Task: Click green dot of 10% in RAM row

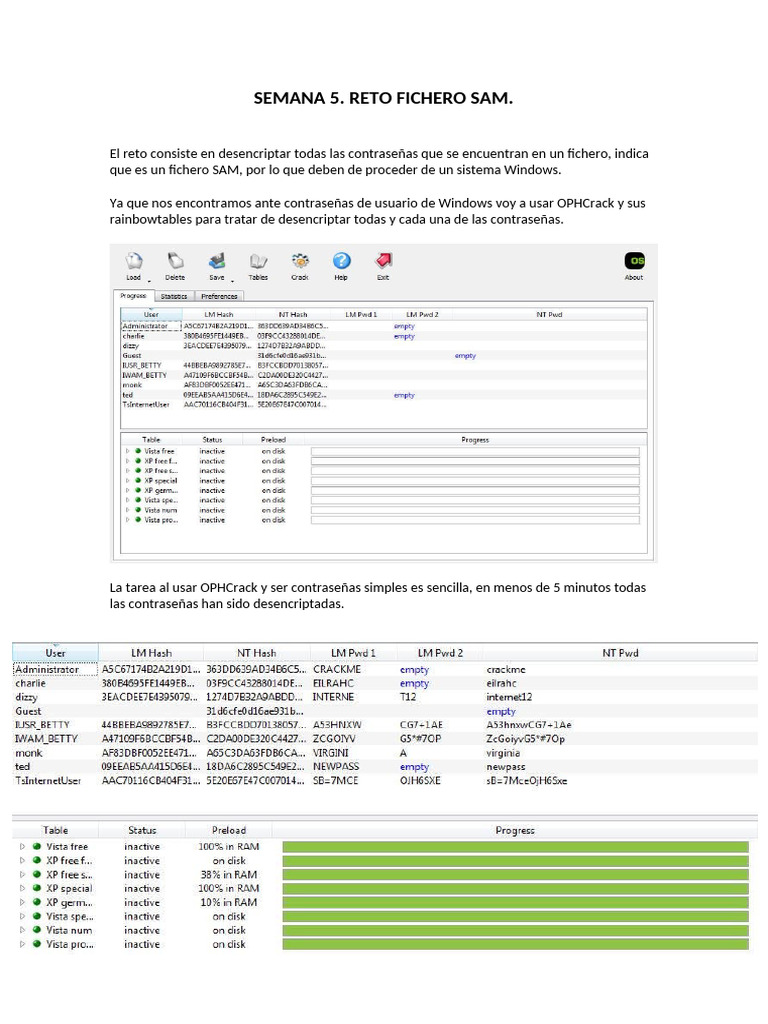Action: [x=37, y=902]
